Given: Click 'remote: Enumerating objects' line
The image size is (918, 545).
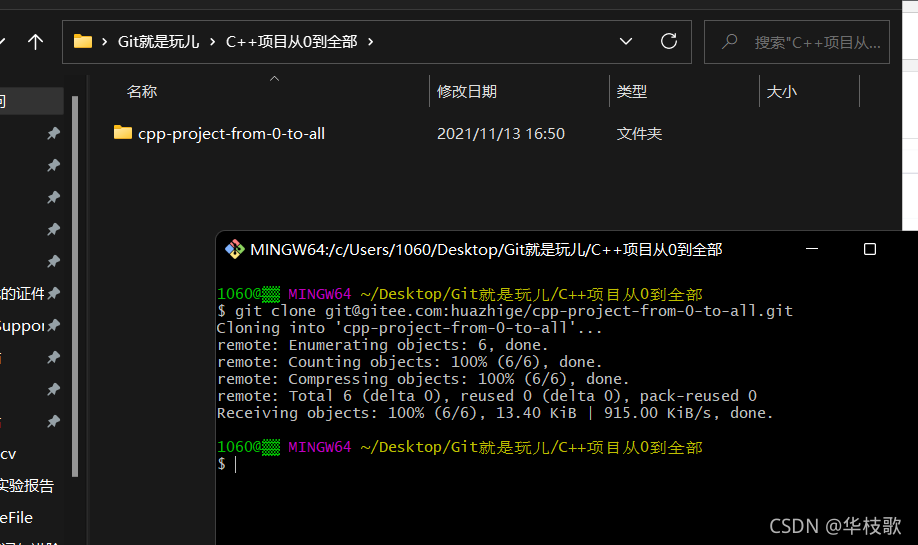Looking at the screenshot, I should tap(383, 345).
